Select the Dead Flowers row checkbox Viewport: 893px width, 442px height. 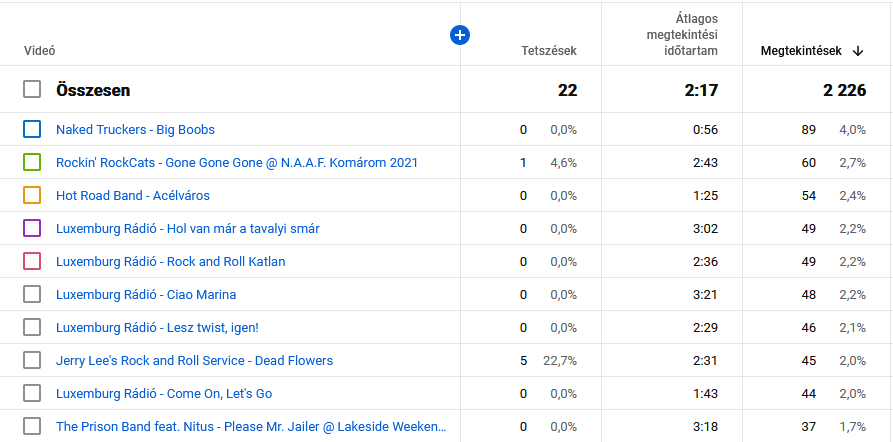[32, 360]
